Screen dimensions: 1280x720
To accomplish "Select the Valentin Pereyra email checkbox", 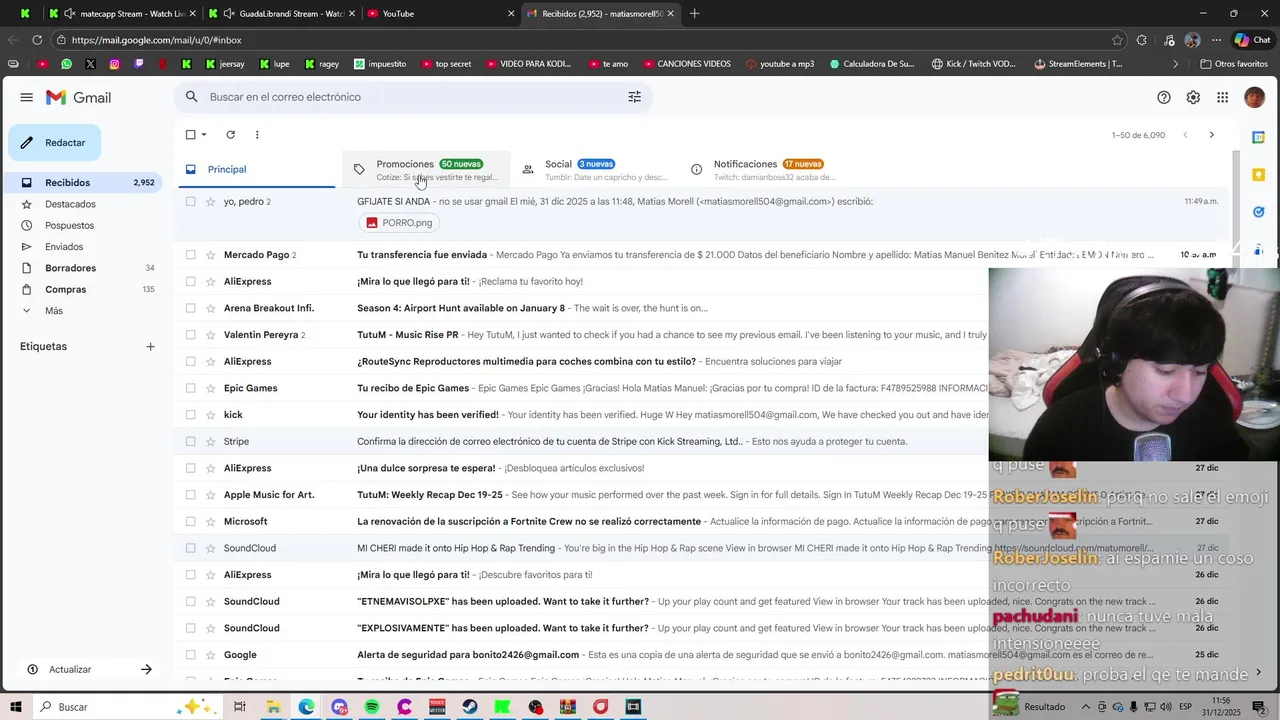I will (x=190, y=335).
